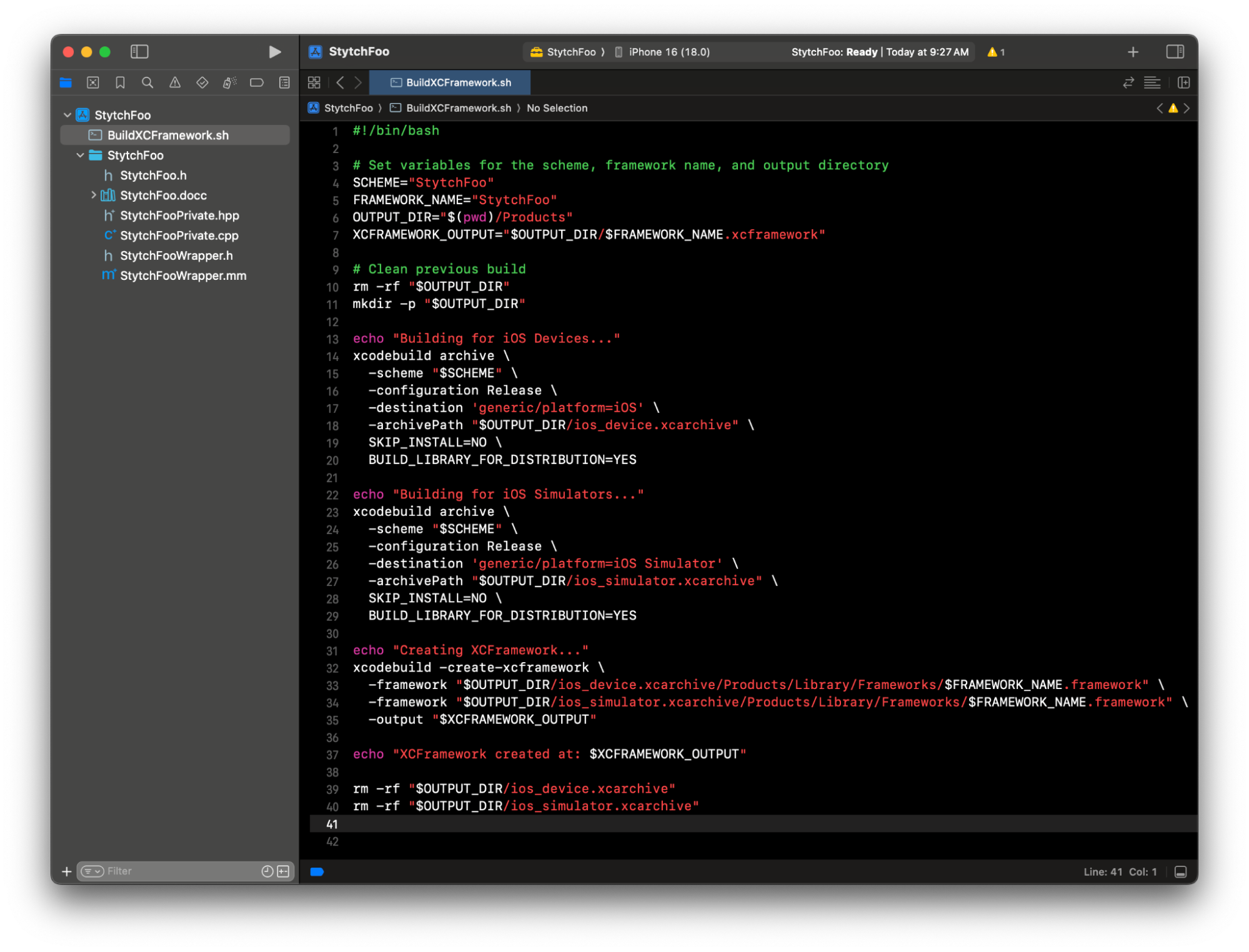Select the StytchFoo project root row
This screenshot has height=952, width=1249.
point(175,115)
